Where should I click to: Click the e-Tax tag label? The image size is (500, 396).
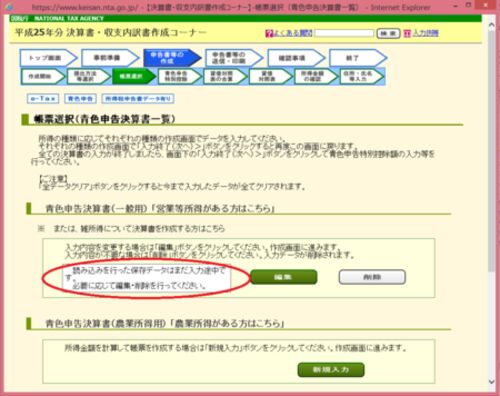(43, 99)
